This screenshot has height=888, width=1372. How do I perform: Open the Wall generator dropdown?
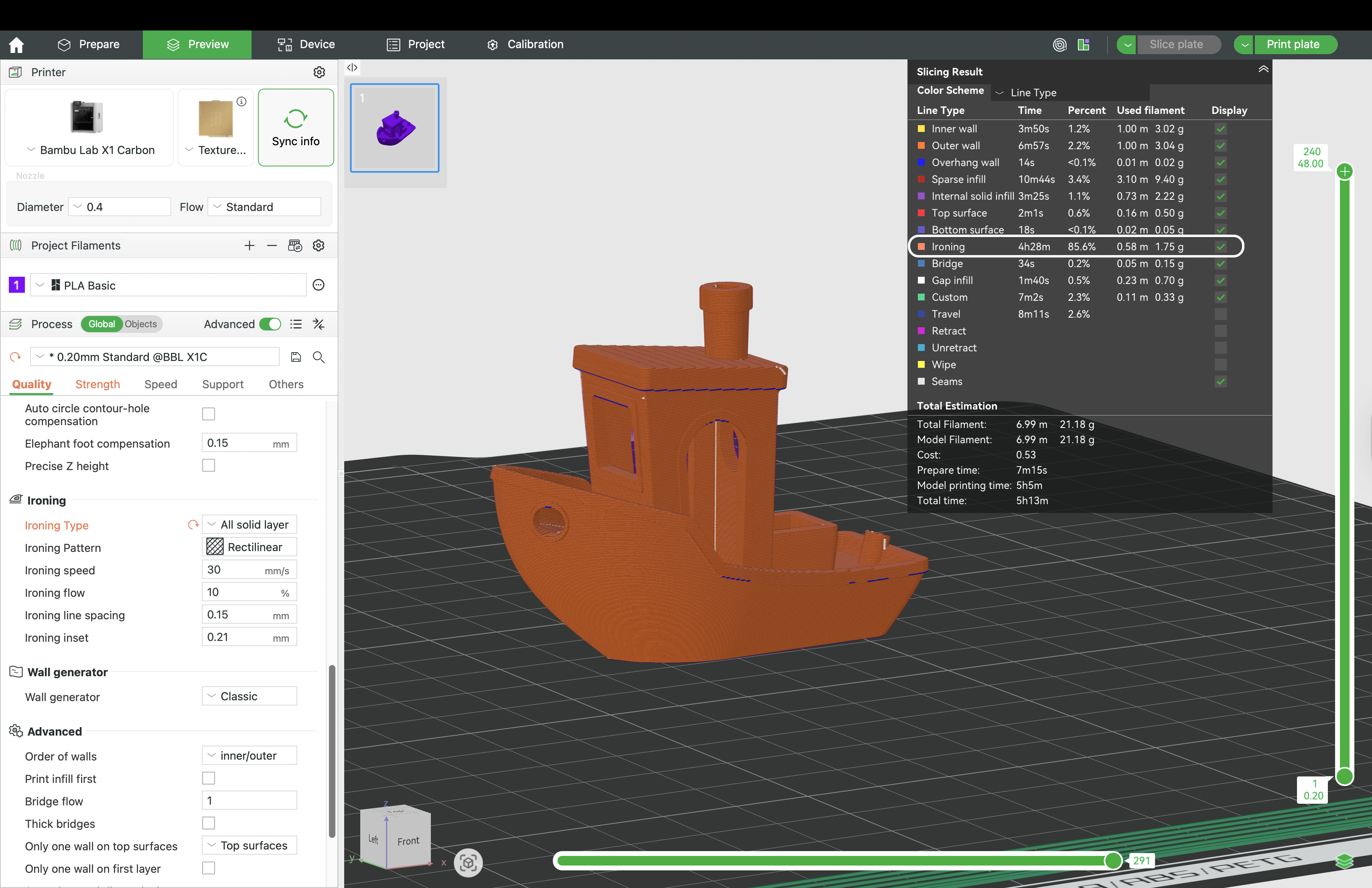(250, 696)
